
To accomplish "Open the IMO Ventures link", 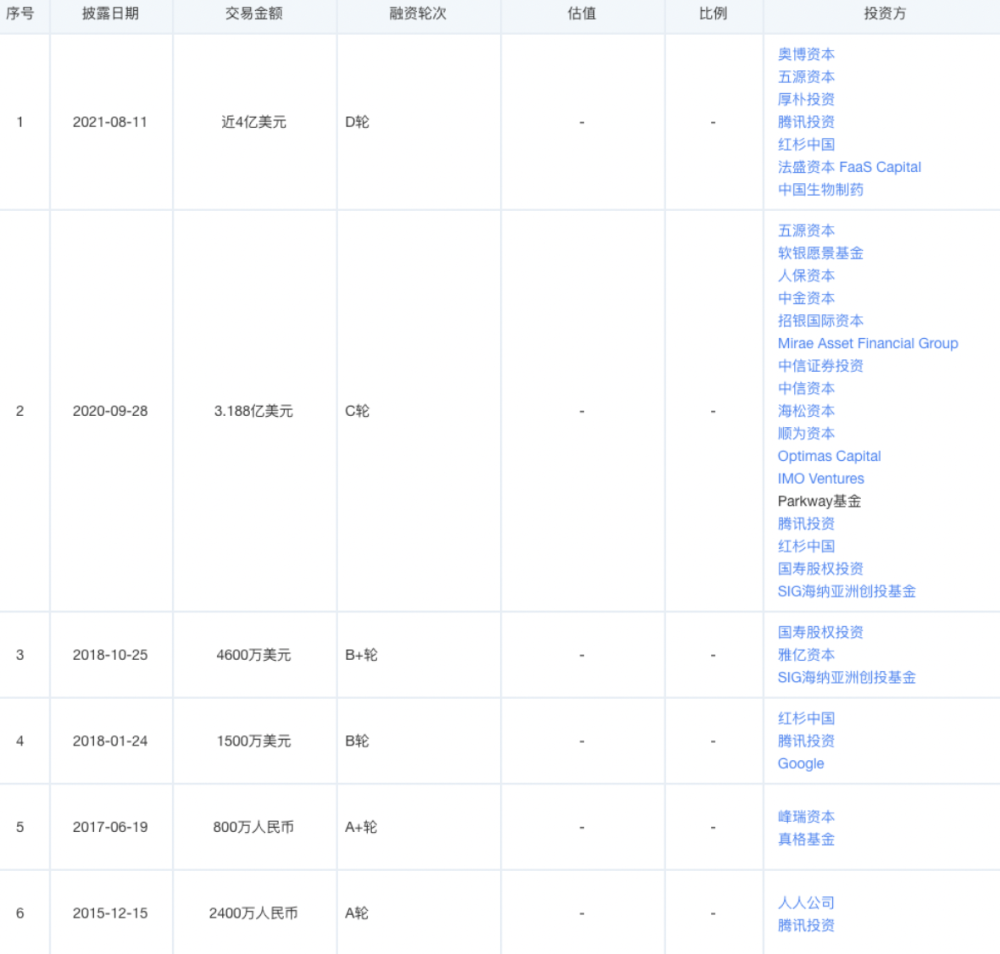I will 821,478.
